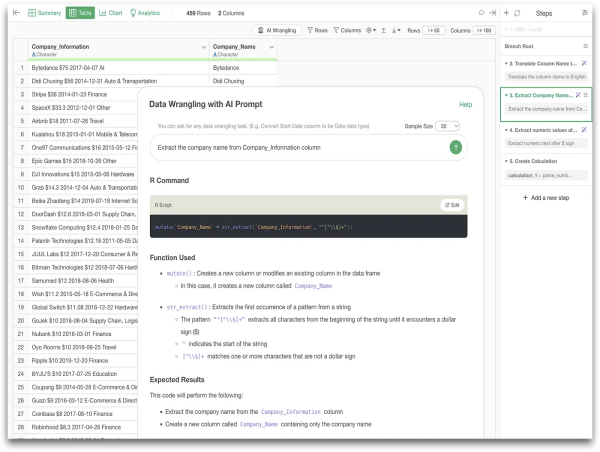Click the AI wand icon on step 4
Screen dimensions: 600x452
584,130
